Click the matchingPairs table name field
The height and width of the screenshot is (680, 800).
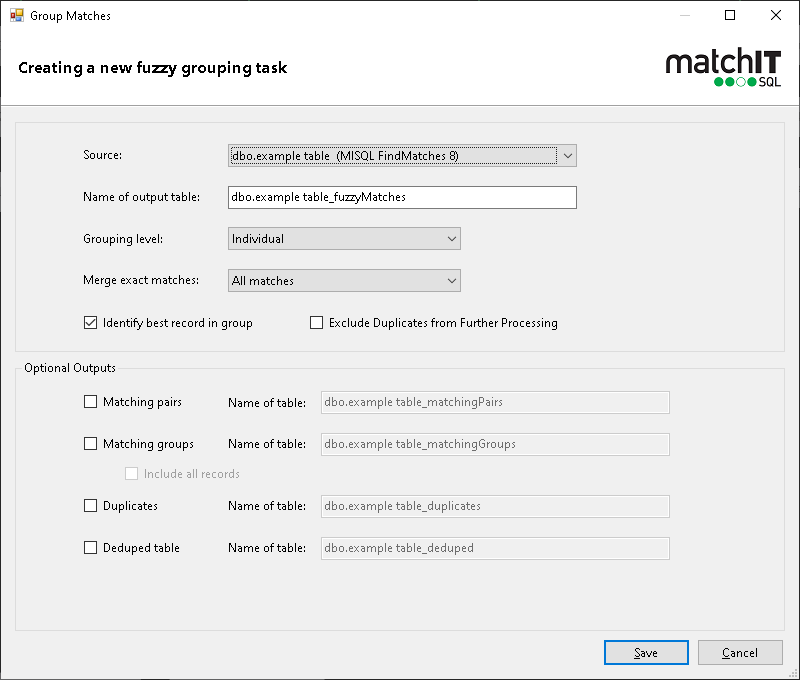495,402
